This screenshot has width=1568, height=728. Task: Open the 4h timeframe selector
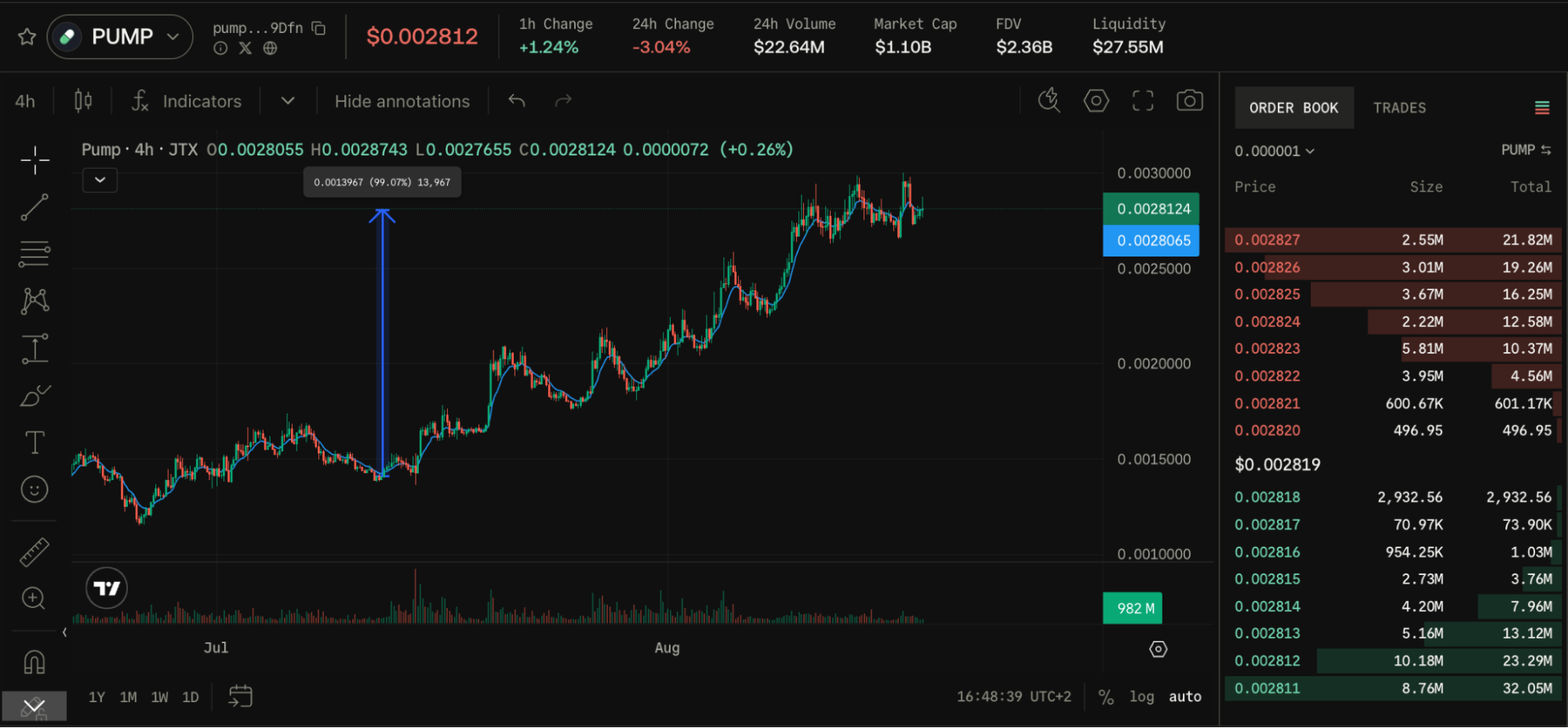coord(25,101)
